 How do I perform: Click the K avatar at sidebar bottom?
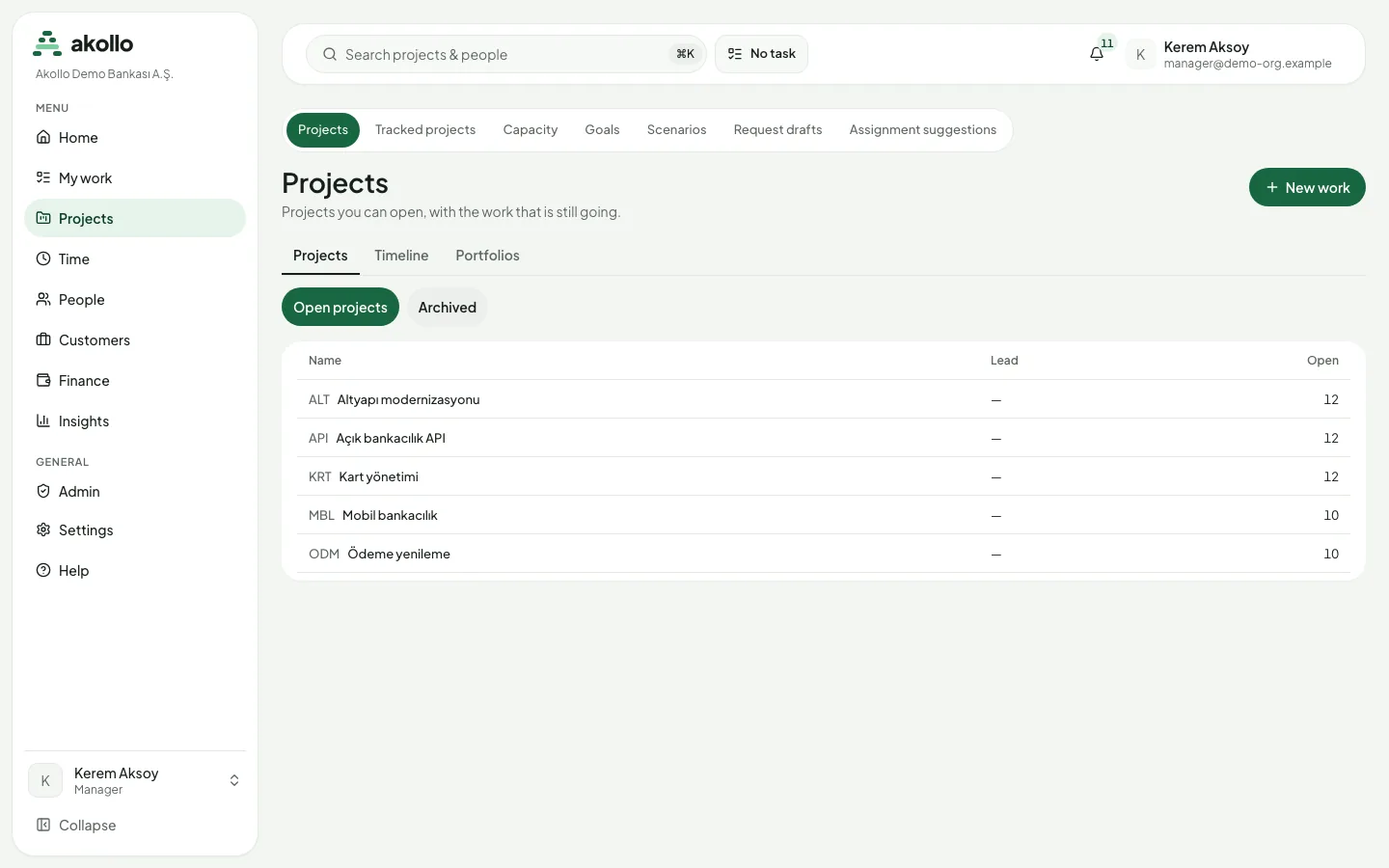45,780
